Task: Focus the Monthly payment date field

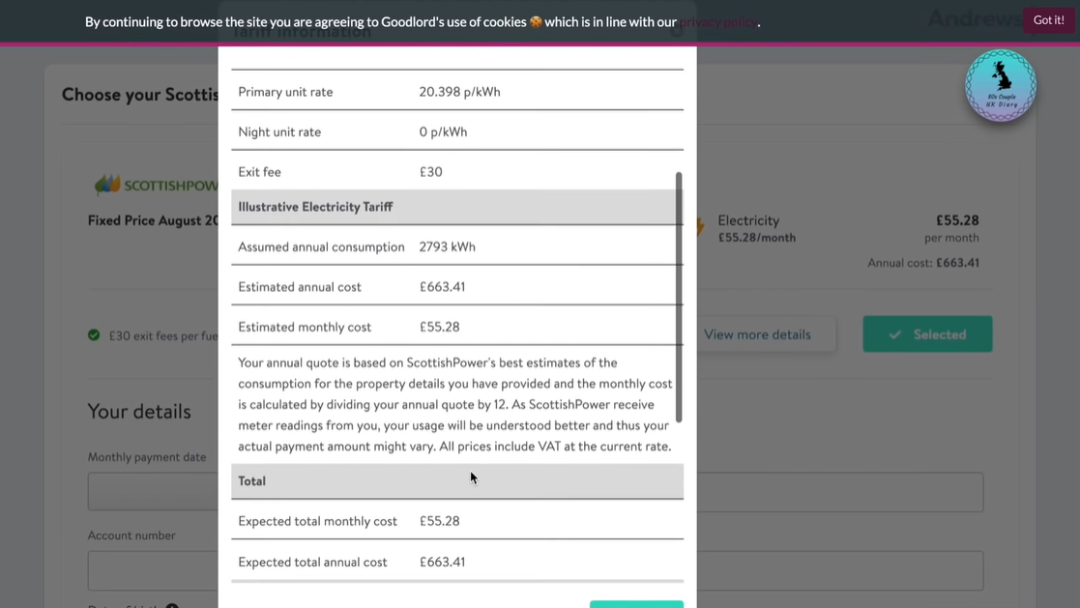Action: [152, 492]
